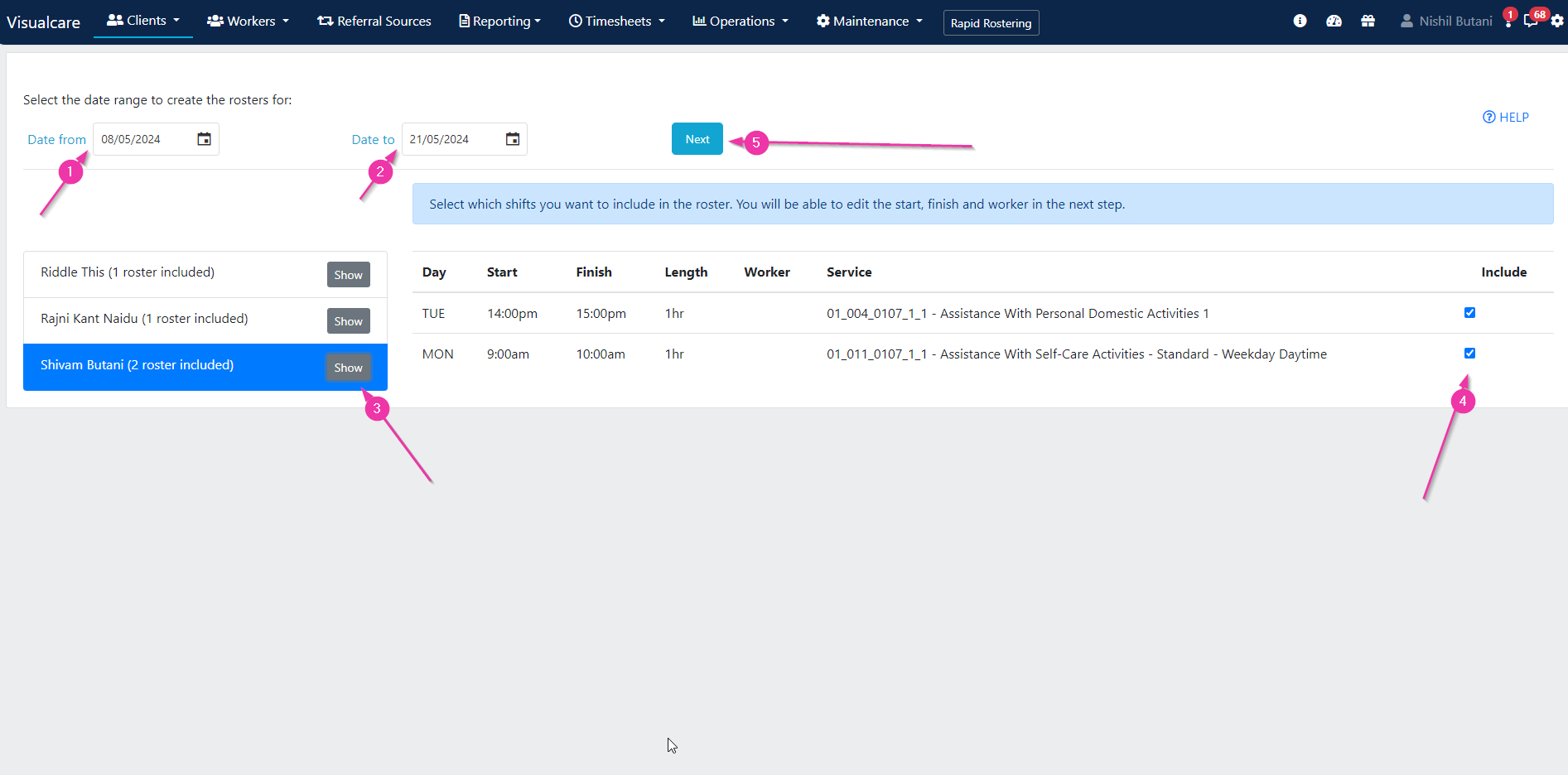This screenshot has width=1568, height=775.
Task: Click the info circle icon in navbar
Action: click(1300, 22)
